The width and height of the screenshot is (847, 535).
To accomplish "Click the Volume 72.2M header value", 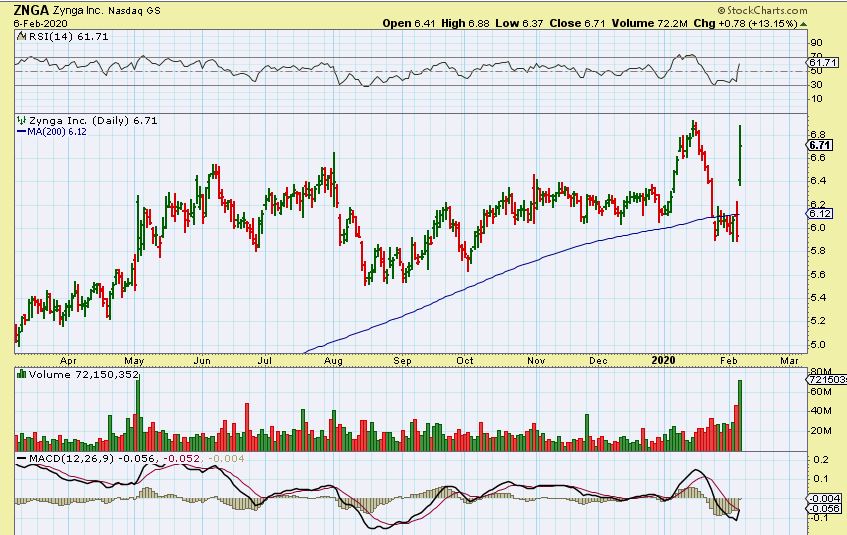I will [x=649, y=23].
